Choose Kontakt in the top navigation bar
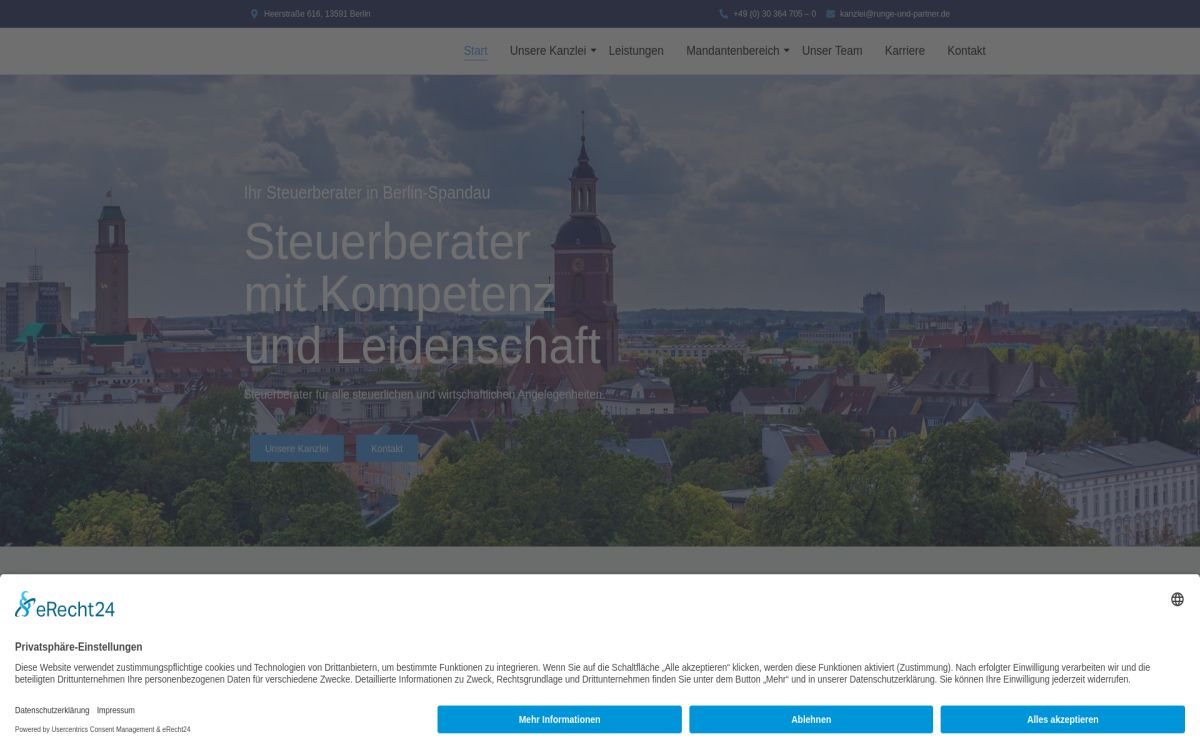 (x=966, y=51)
